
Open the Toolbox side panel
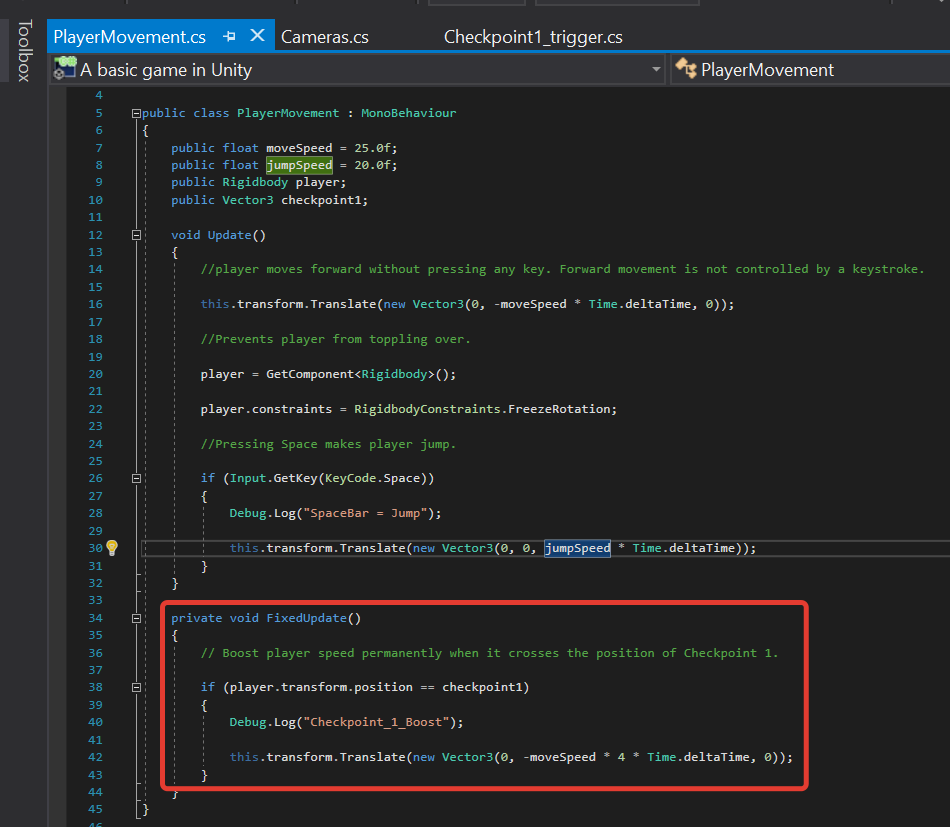pos(24,50)
